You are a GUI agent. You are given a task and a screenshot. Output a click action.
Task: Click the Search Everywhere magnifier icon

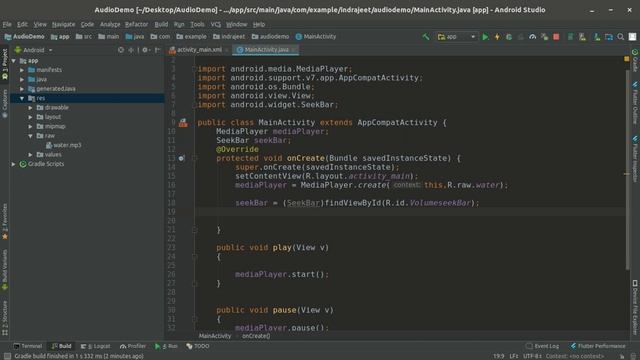(620, 37)
